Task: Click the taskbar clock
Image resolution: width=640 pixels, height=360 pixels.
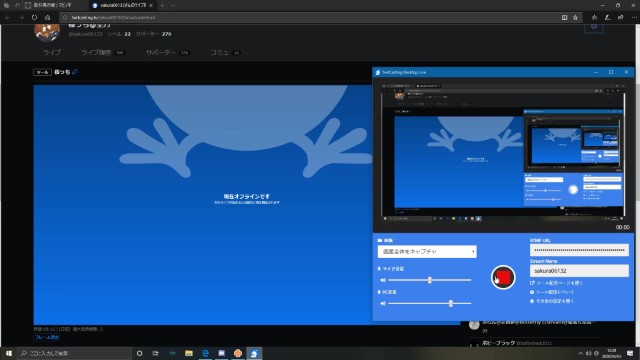Action: pos(612,353)
